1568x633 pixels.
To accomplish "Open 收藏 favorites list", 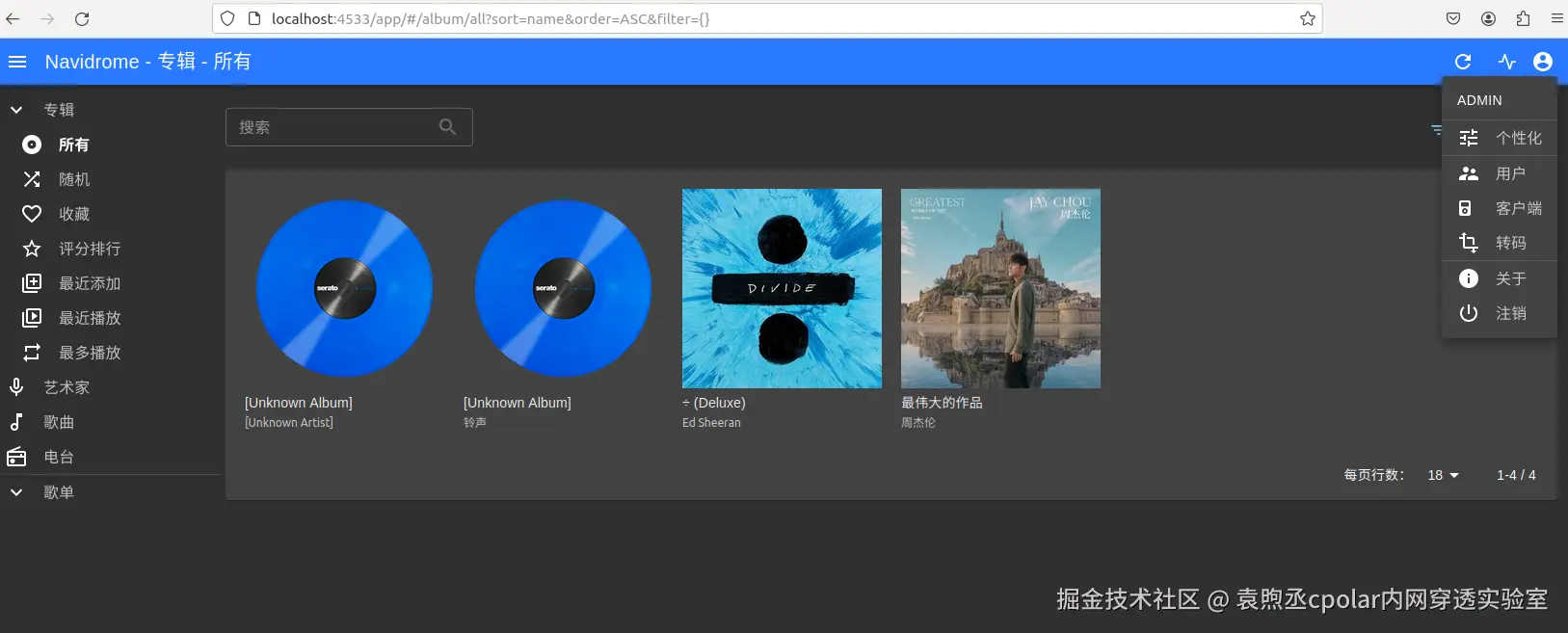I will [111, 214].
